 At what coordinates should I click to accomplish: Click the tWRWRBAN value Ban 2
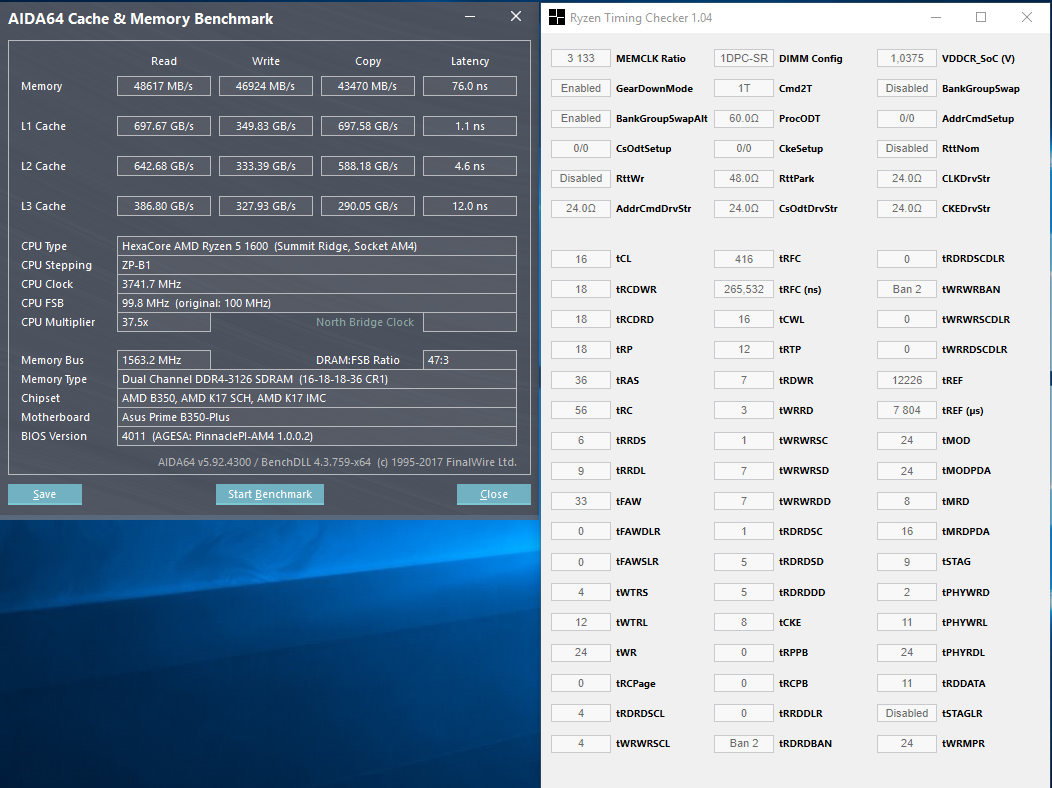click(x=906, y=289)
